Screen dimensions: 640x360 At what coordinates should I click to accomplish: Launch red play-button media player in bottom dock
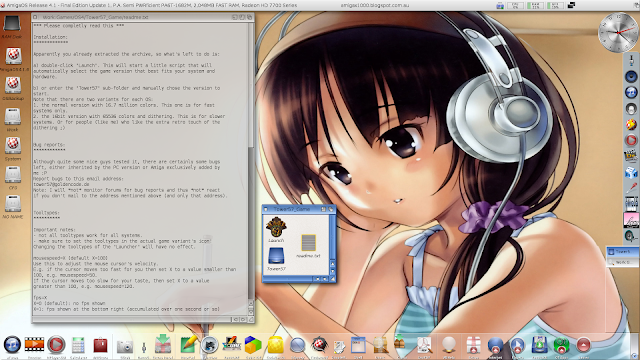pos(56,345)
